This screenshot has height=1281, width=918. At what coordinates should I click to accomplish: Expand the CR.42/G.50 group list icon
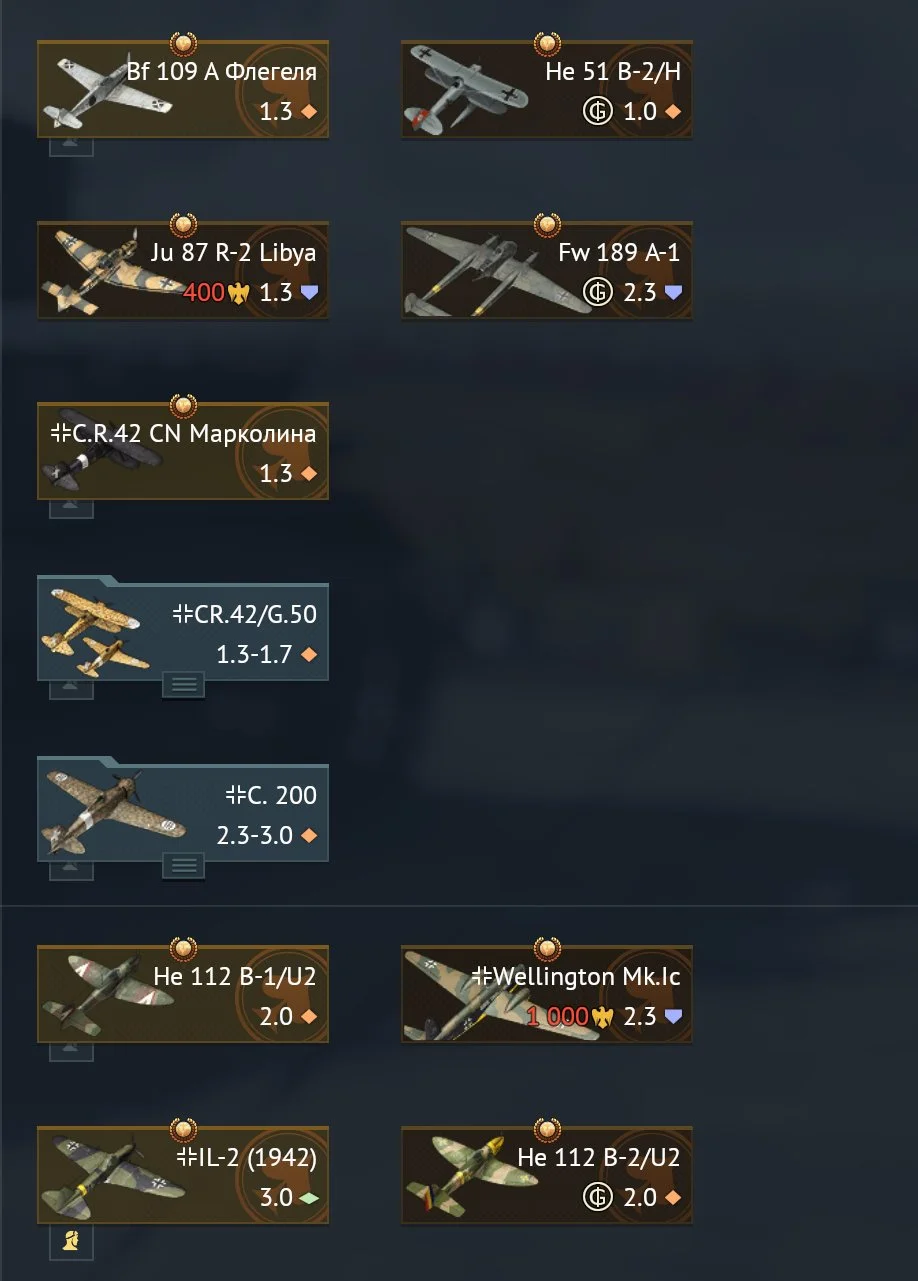click(x=184, y=685)
